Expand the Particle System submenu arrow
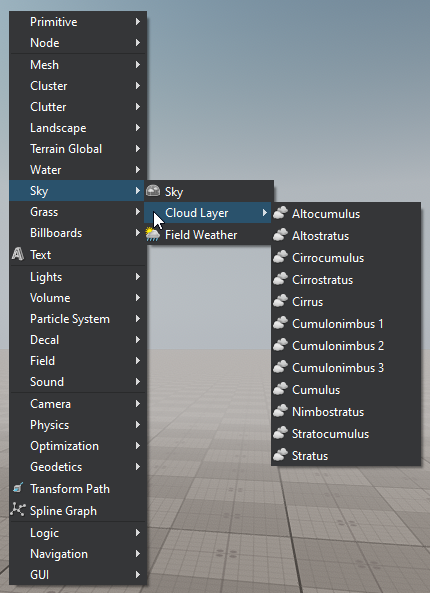Image resolution: width=430 pixels, height=593 pixels. click(138, 319)
